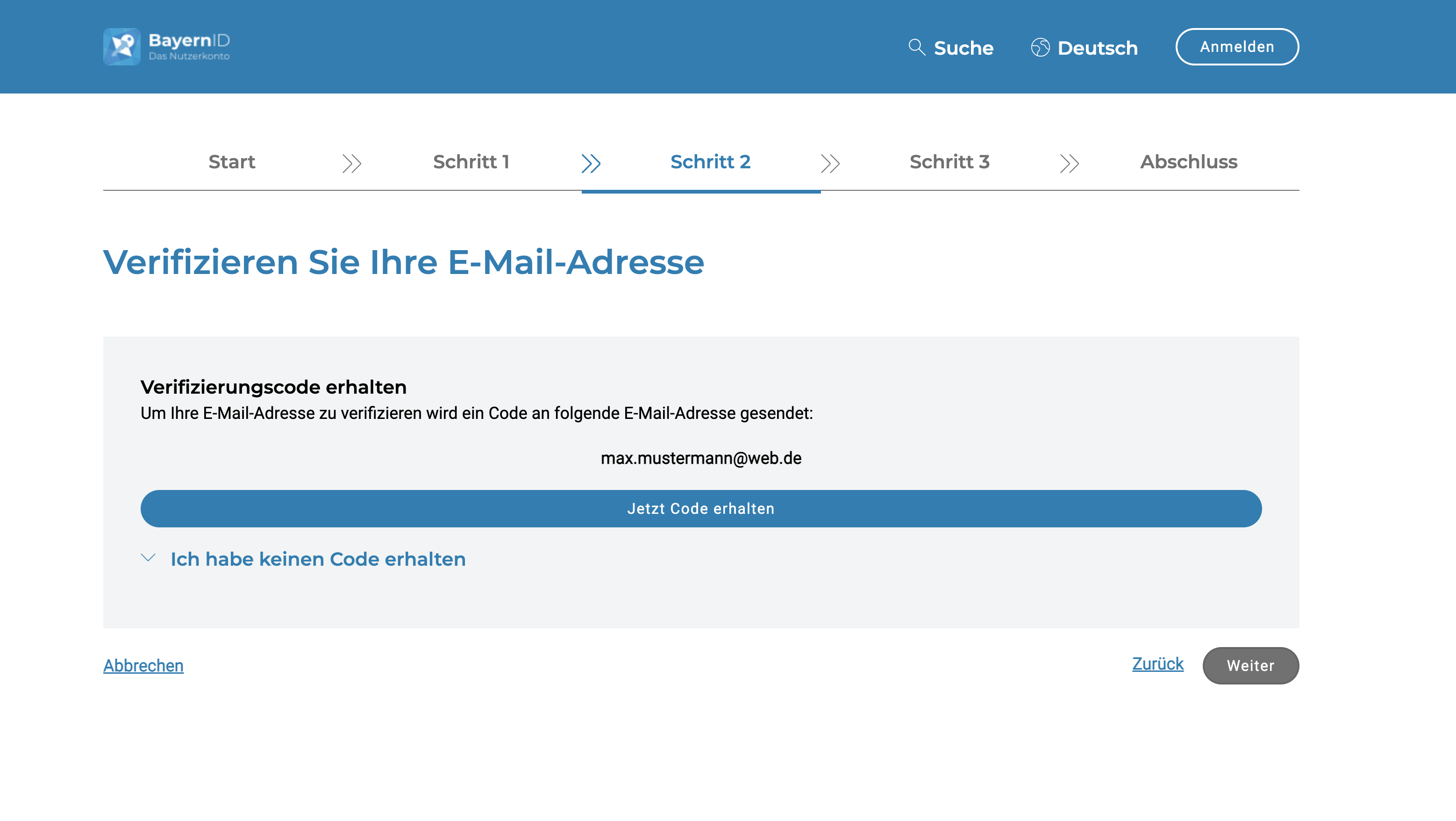Open the Deutsch language selector
This screenshot has width=1456, height=821.
tap(1084, 48)
